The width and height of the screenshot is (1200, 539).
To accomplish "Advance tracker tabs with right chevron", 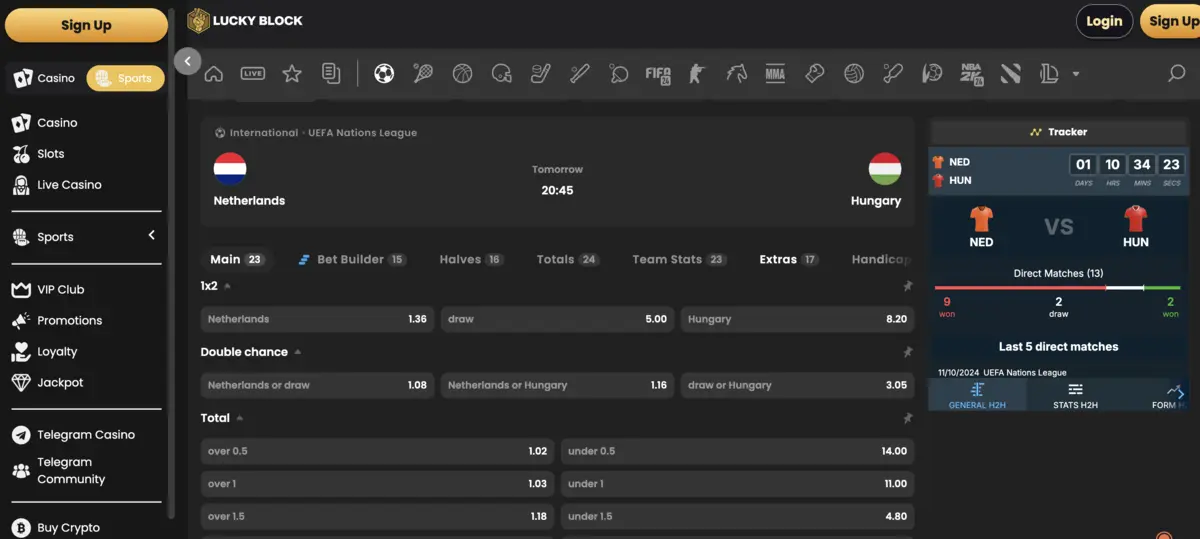I will [x=1181, y=394].
